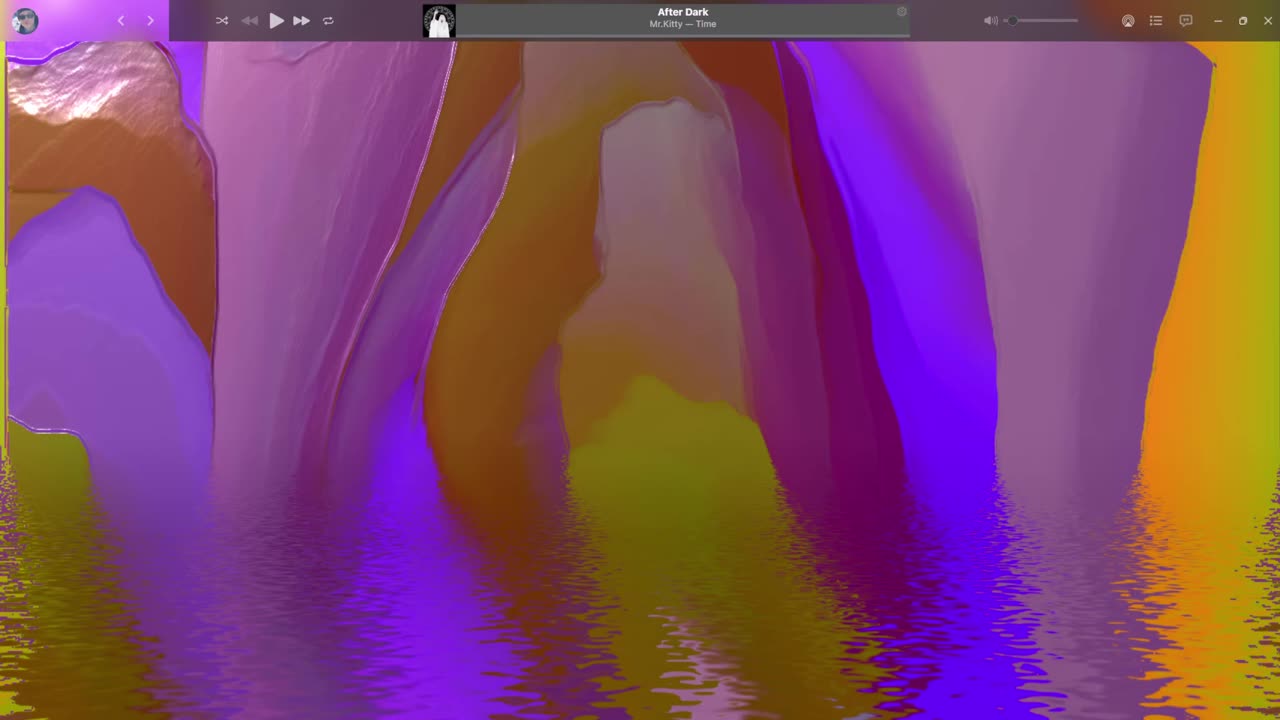
Task: Show the Up Next queue list
Action: coord(1156,20)
